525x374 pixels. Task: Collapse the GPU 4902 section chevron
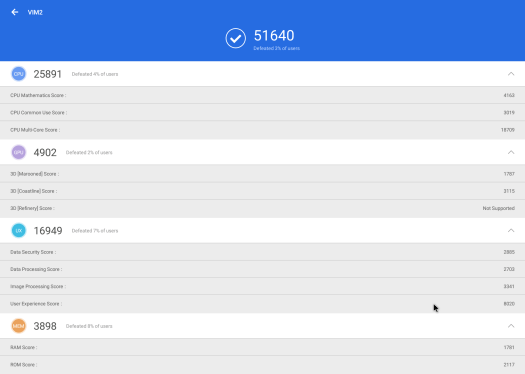click(x=511, y=152)
